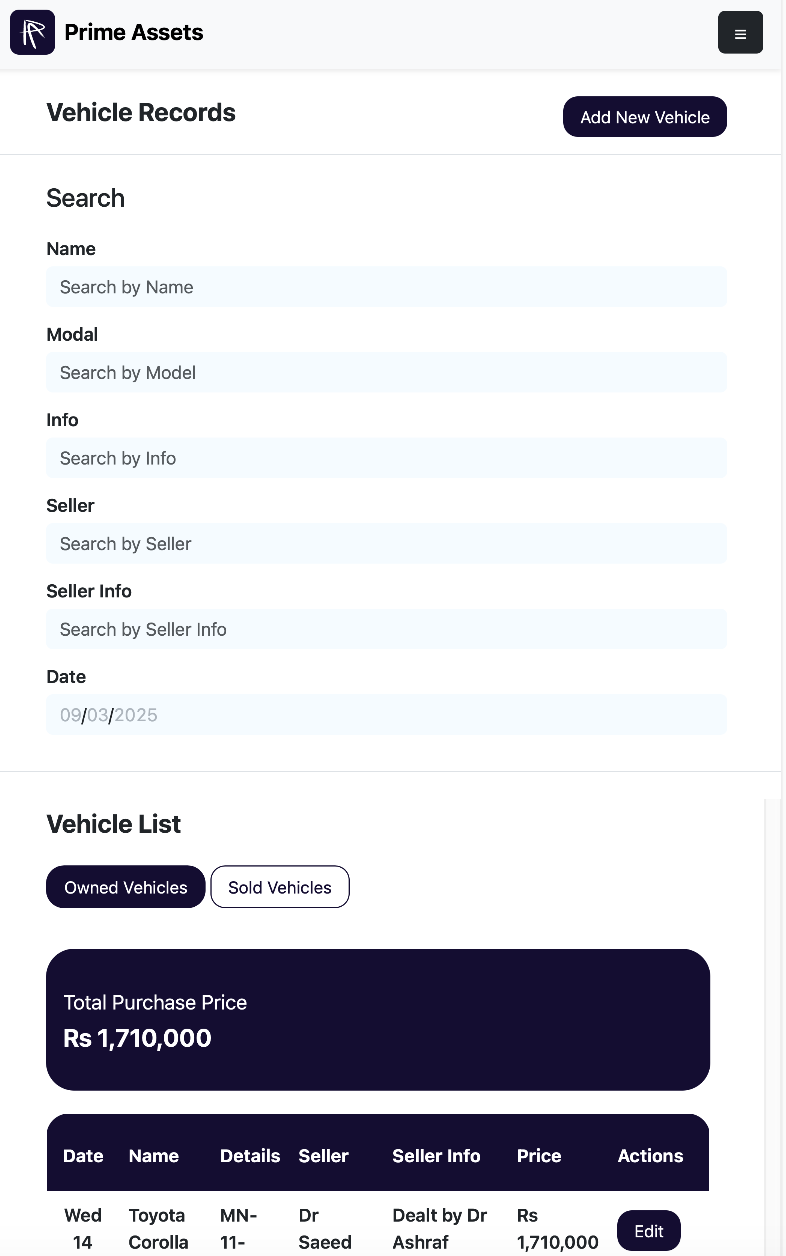Screen dimensions: 786x1256
Task: Switch to the Sold Vehicles view
Action: click(279, 887)
